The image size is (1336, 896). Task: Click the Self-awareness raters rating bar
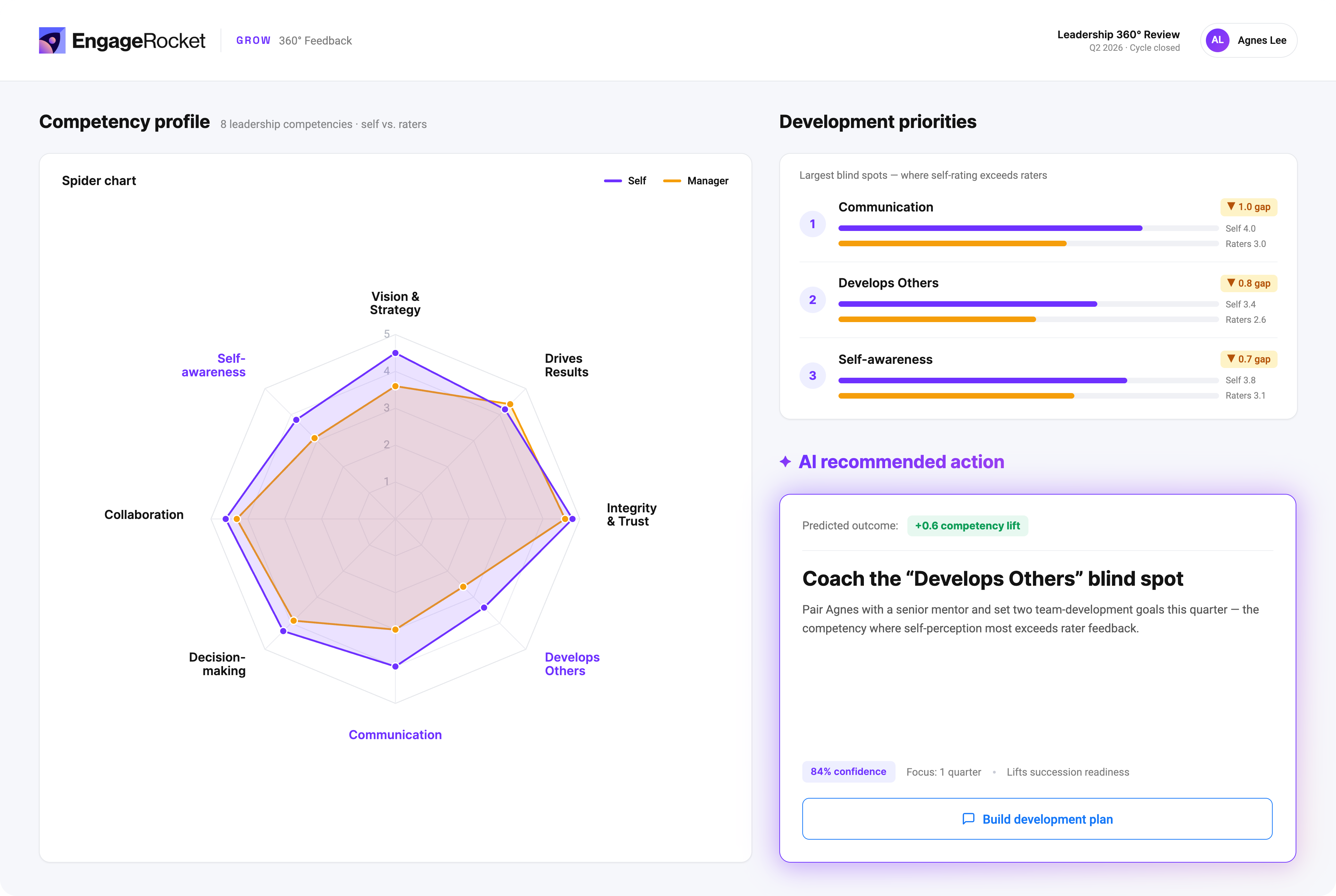[x=956, y=395]
